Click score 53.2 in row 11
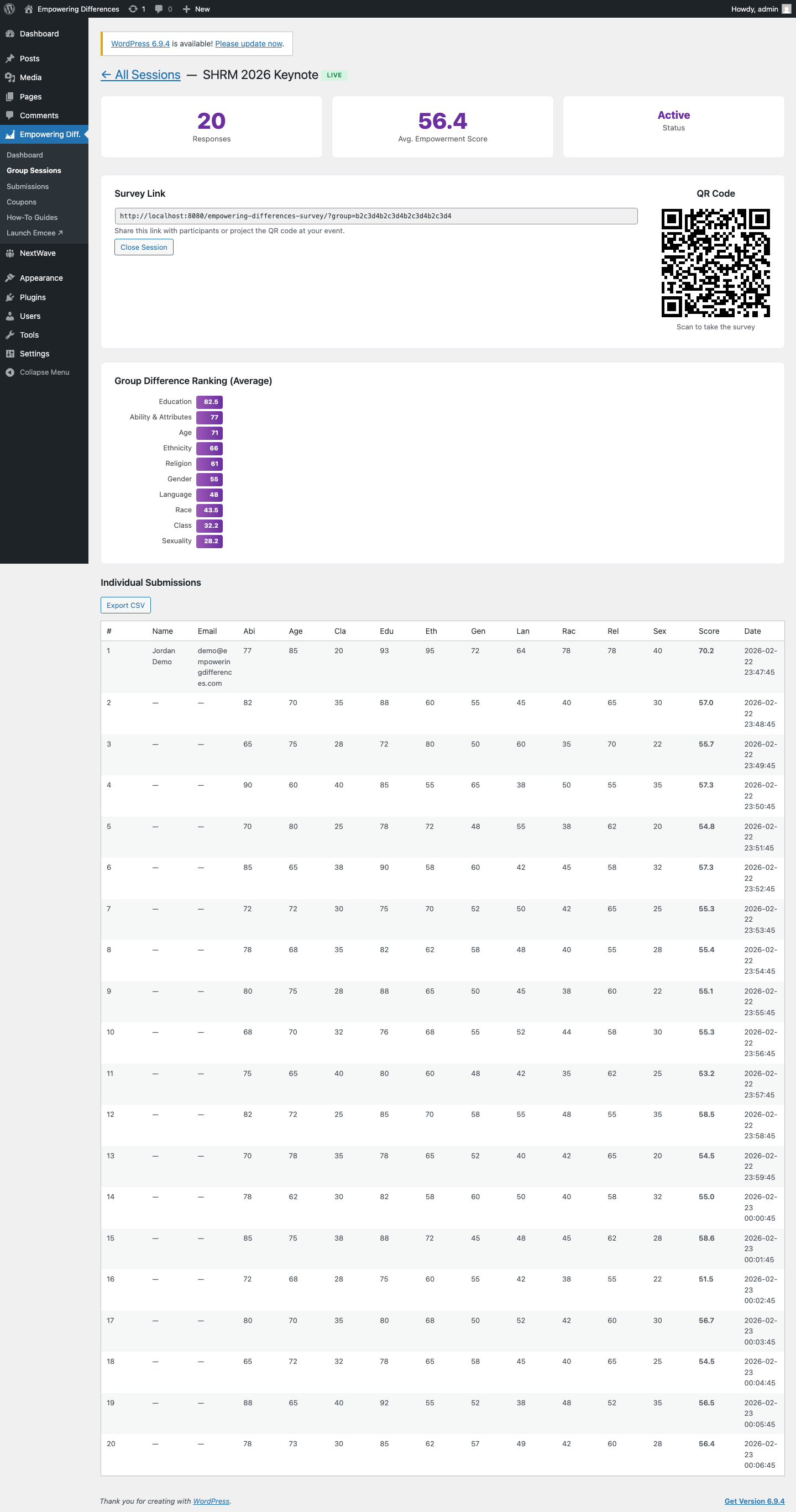796x1512 pixels. 706,1074
